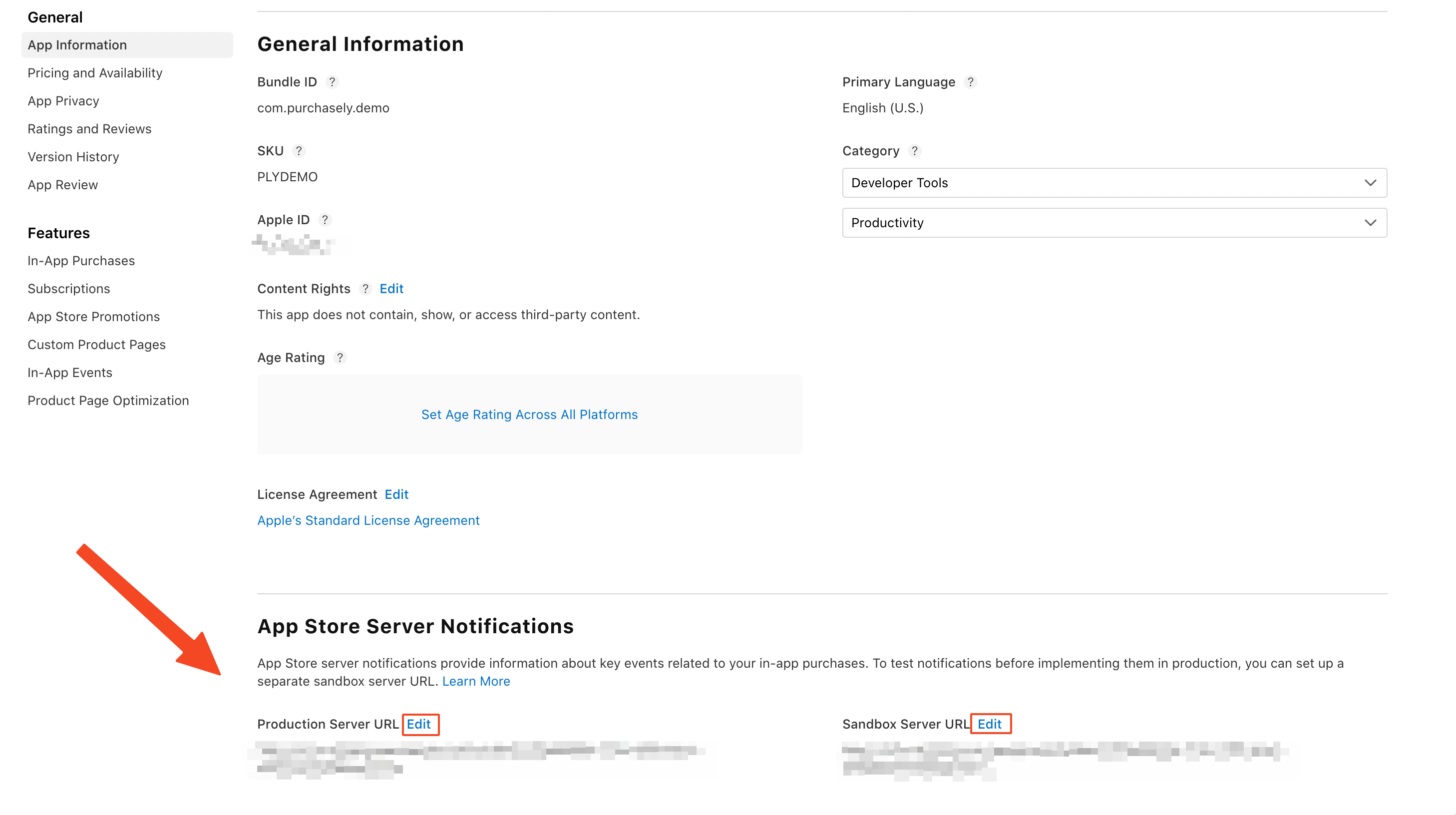Select In-App Purchases sidebar item
The height and width of the screenshot is (815, 1456).
pos(81,261)
